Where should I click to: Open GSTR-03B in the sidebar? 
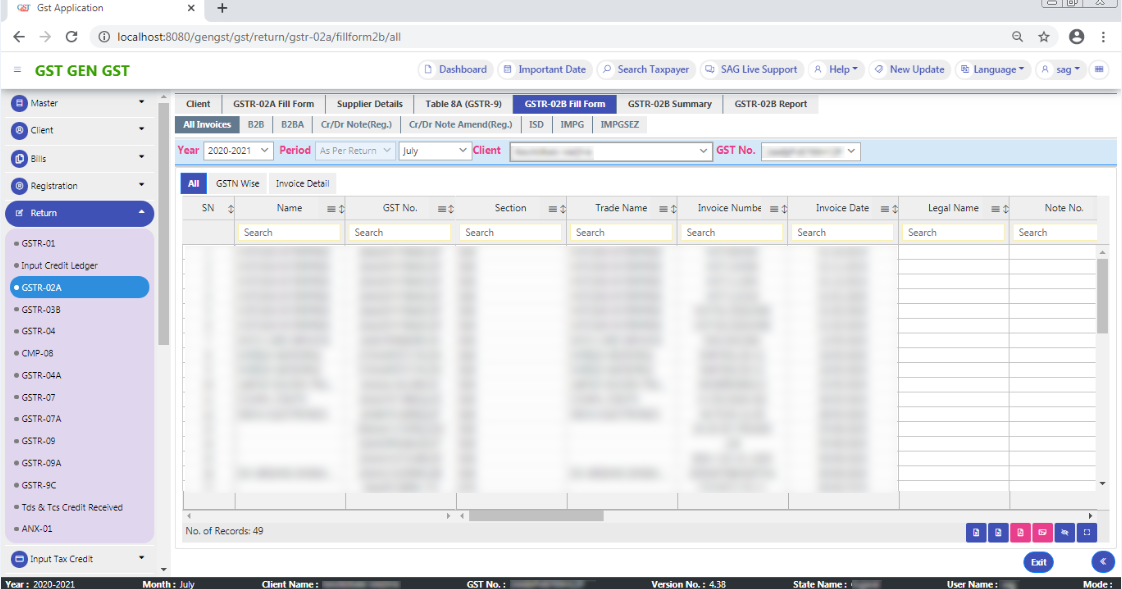[41, 310]
